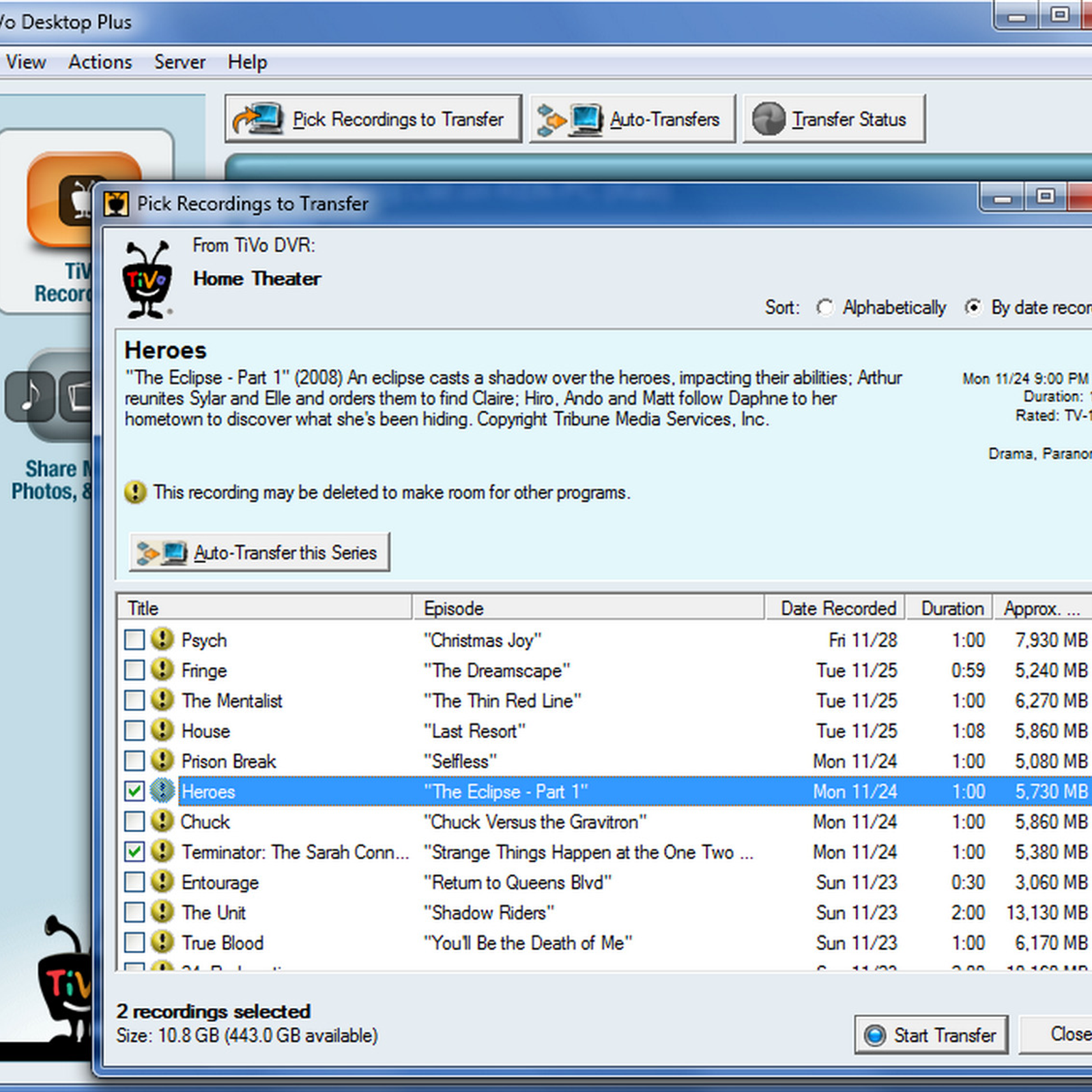The height and width of the screenshot is (1092, 1092).
Task: Click the Approx. size column header
Action: click(1043, 608)
